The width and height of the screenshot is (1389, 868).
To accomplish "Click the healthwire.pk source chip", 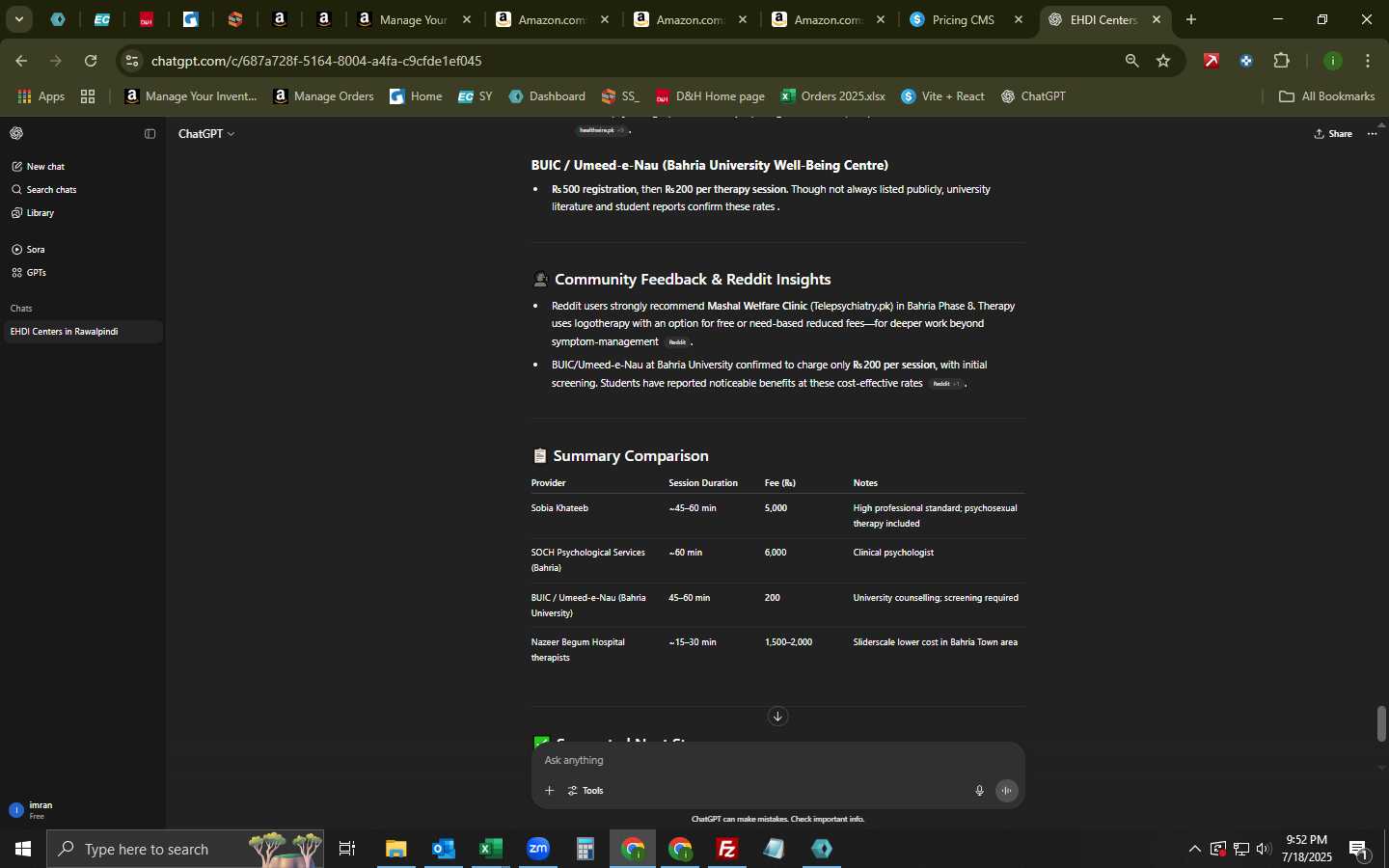I will pyautogui.click(x=602, y=130).
